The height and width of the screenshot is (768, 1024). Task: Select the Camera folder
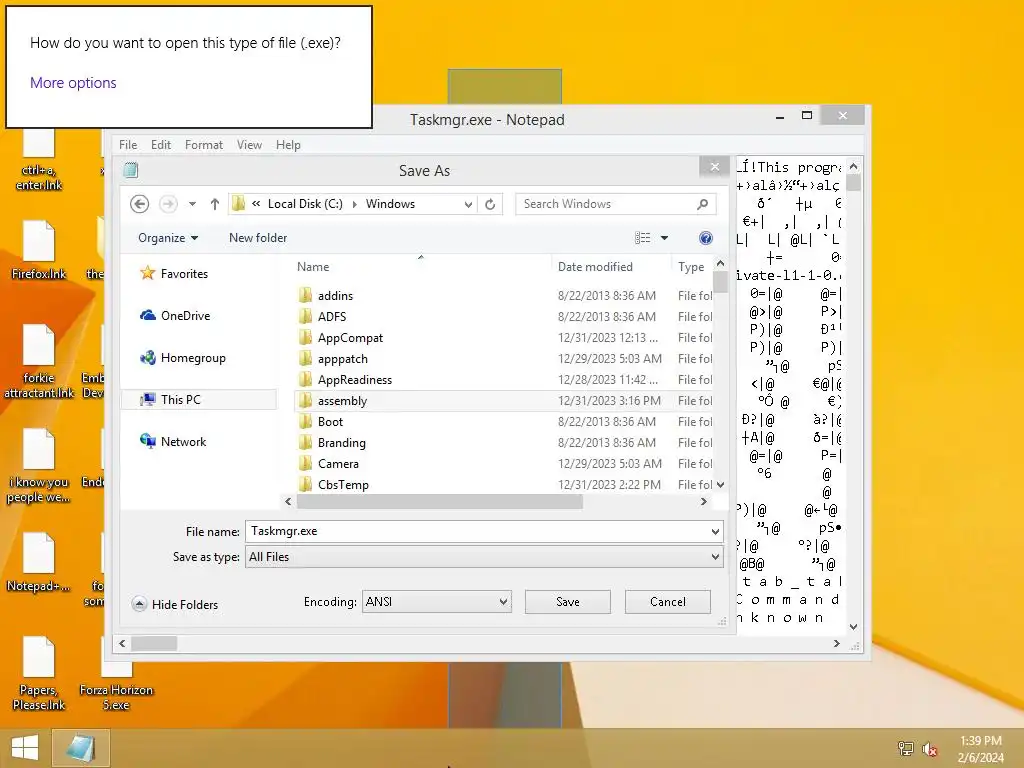(x=503, y=464)
